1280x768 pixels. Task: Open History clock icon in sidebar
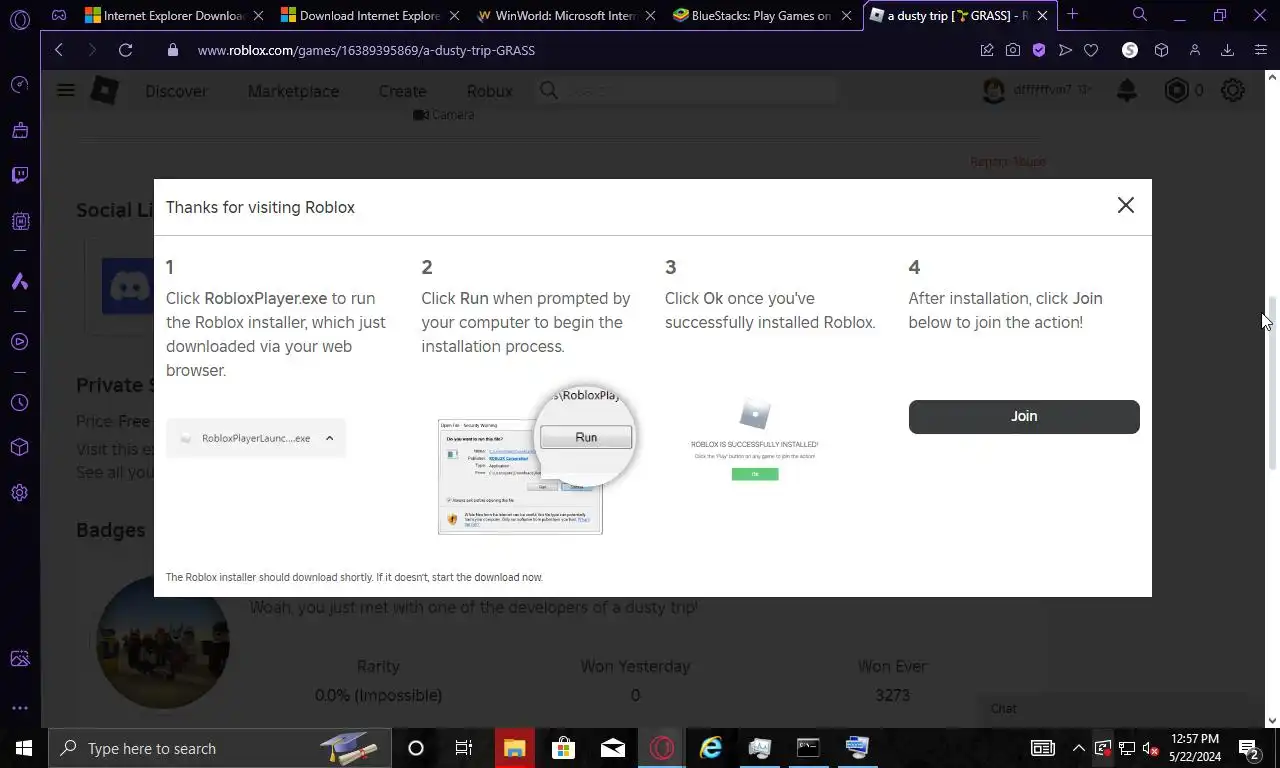pyautogui.click(x=19, y=403)
